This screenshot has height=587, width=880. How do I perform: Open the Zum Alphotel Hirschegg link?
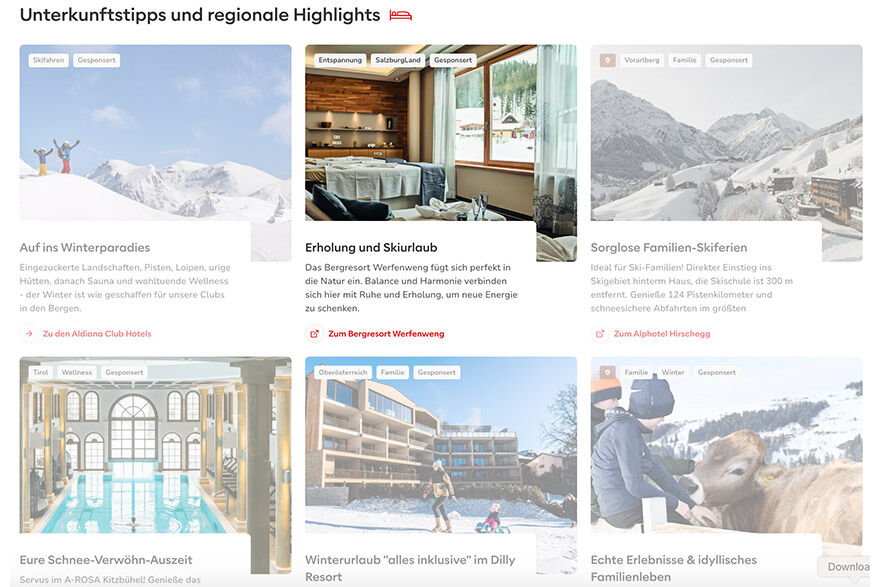tap(662, 333)
